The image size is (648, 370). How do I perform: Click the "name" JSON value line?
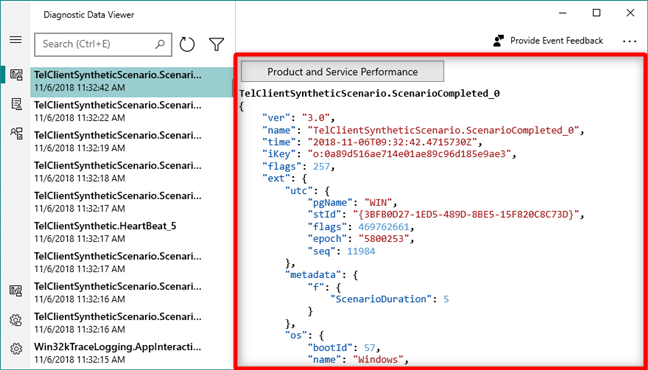[423, 130]
